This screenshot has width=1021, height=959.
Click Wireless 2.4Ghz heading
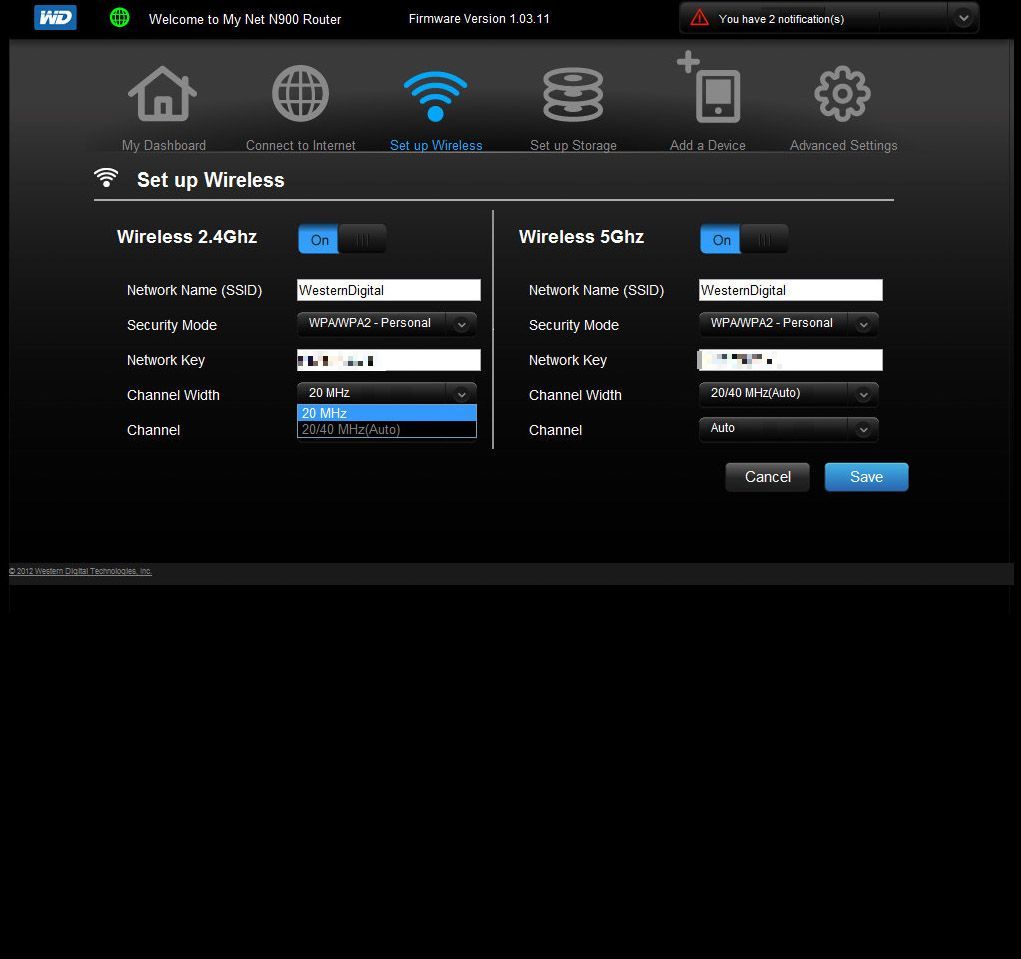pyautogui.click(x=187, y=236)
